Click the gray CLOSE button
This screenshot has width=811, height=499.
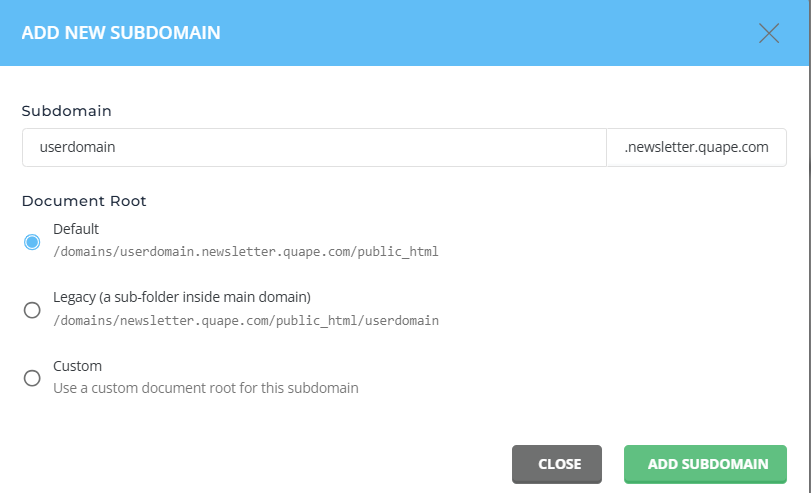(x=557, y=464)
